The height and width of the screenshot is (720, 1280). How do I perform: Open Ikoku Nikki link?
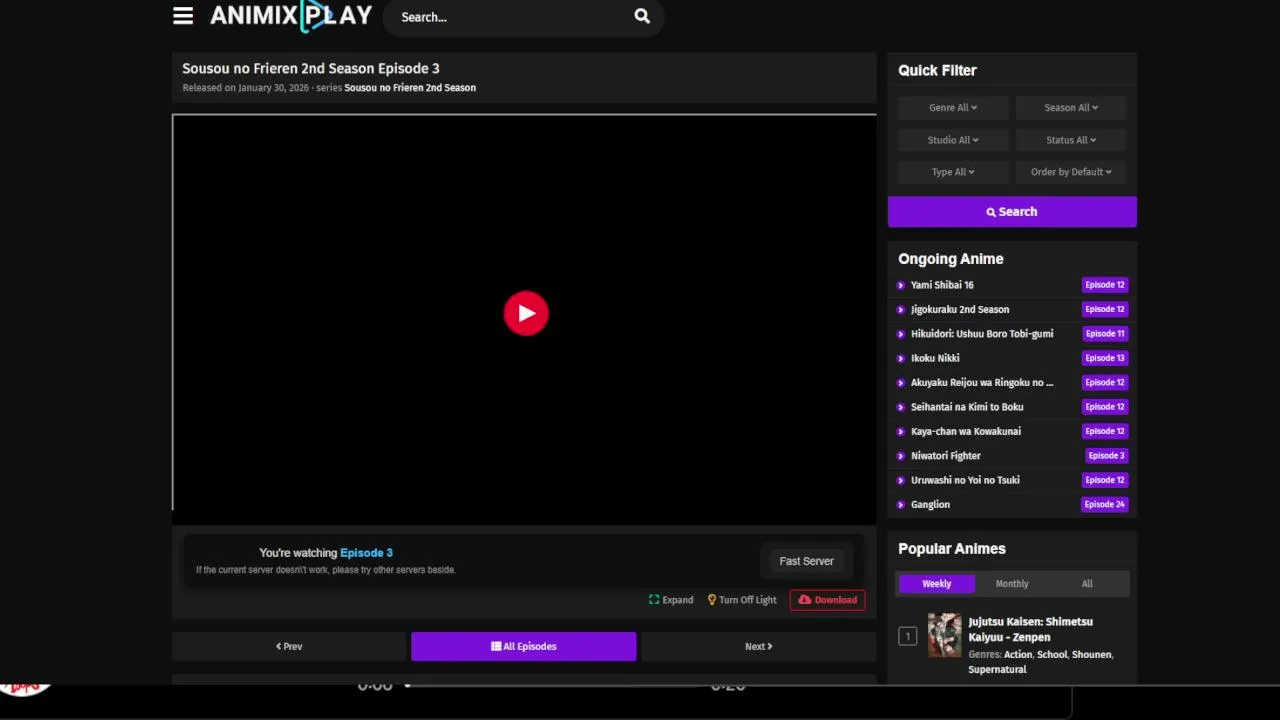[935, 358]
